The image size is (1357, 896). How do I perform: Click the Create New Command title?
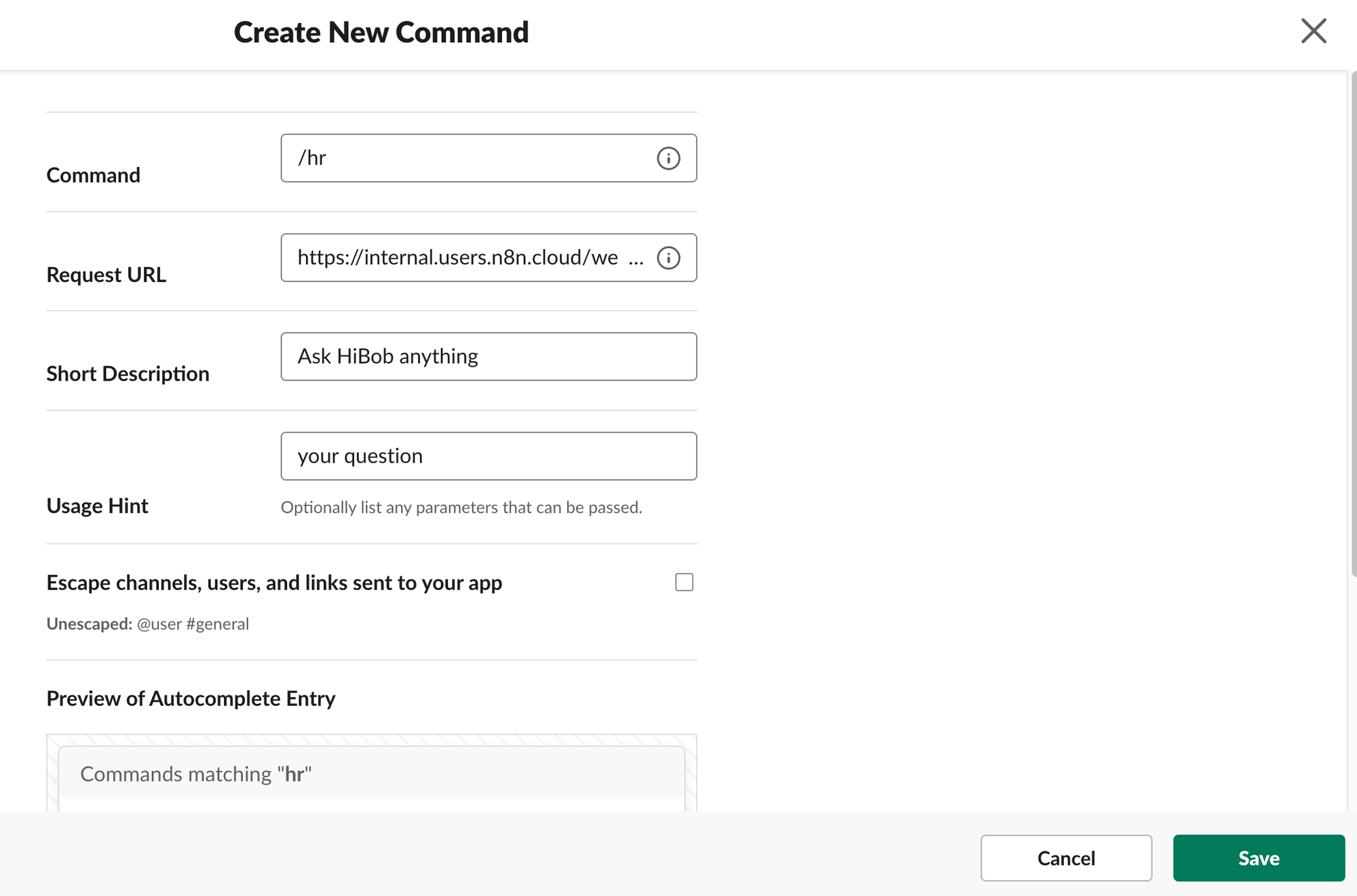[x=381, y=33]
